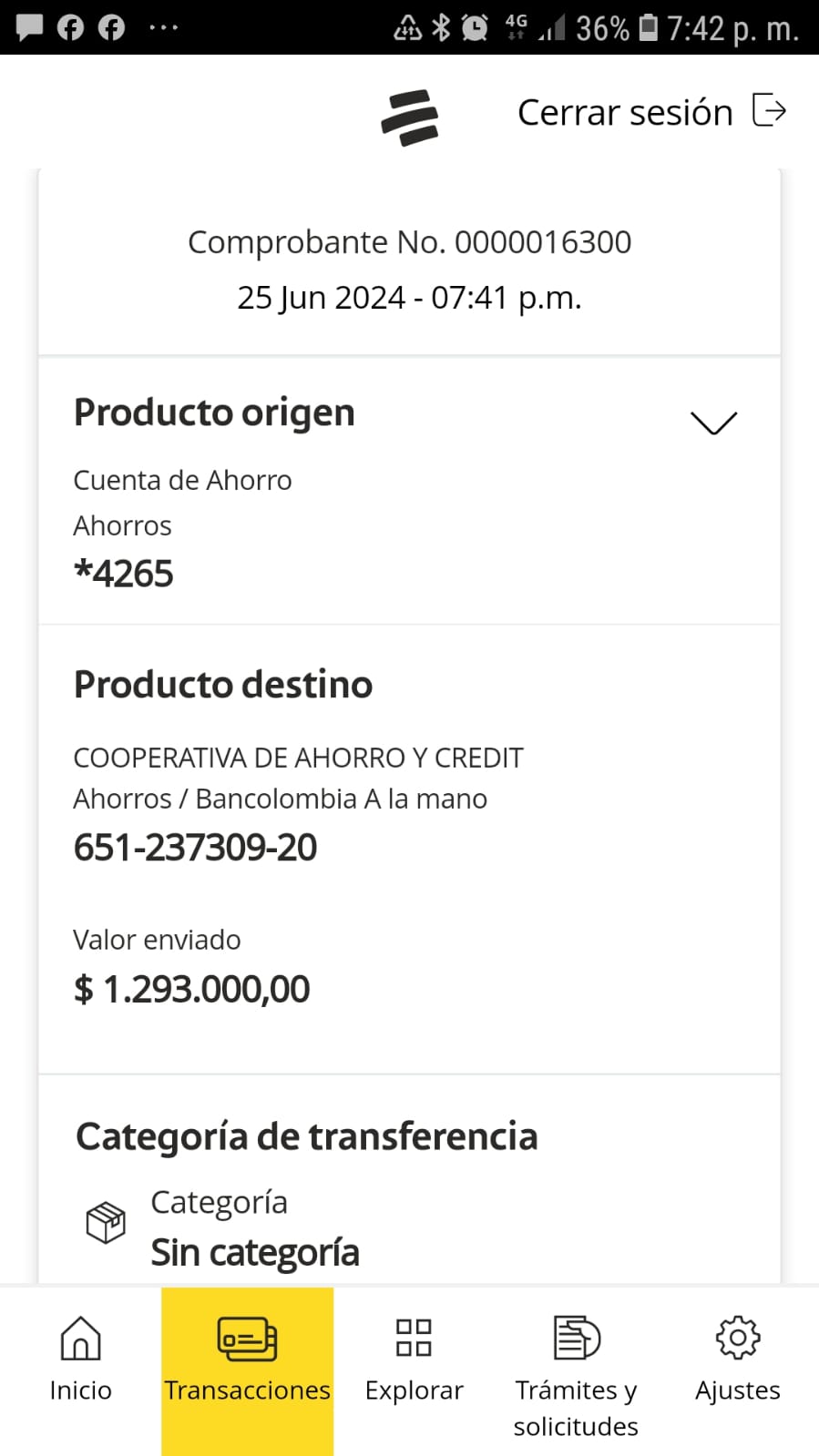Open the Explorar grid icon

(414, 1338)
